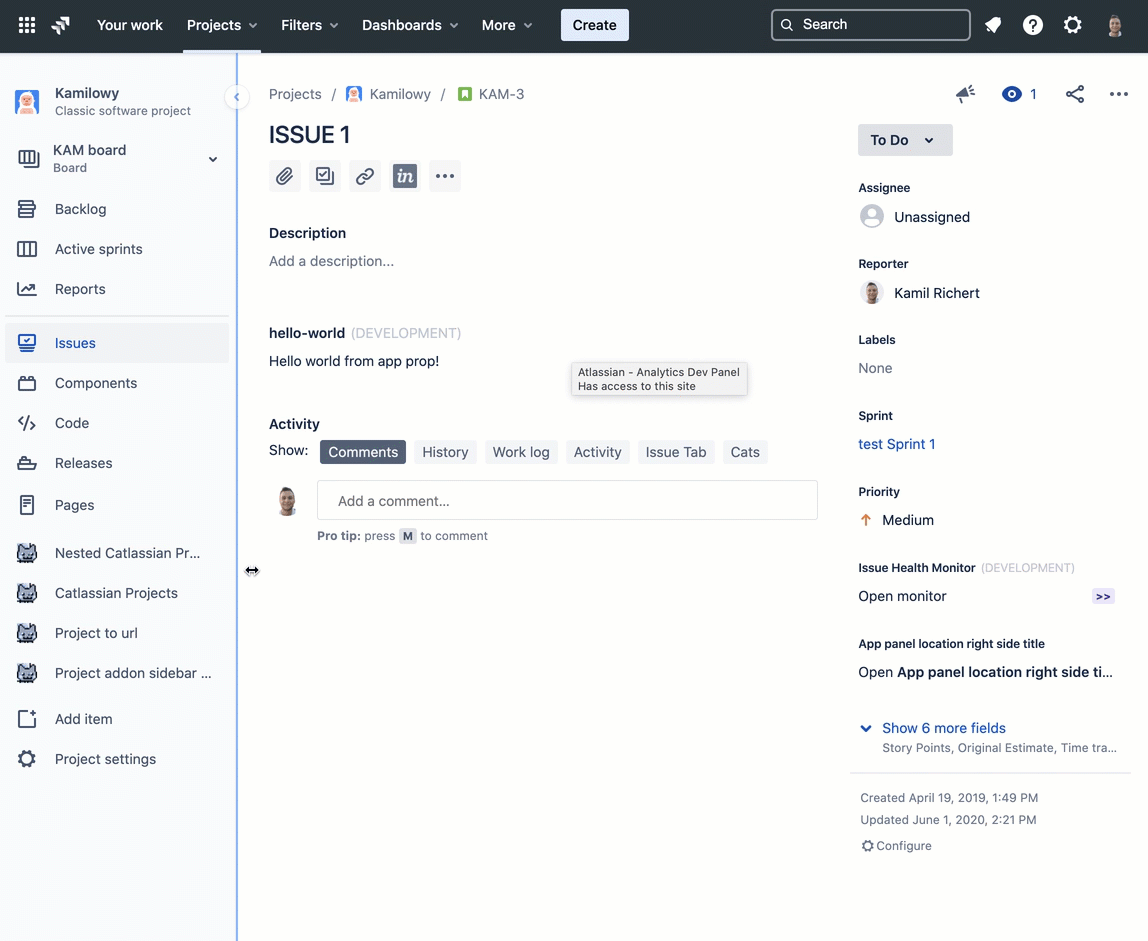The image size is (1148, 941).
Task: Open notifications from the top navigation bar
Action: coord(992,25)
